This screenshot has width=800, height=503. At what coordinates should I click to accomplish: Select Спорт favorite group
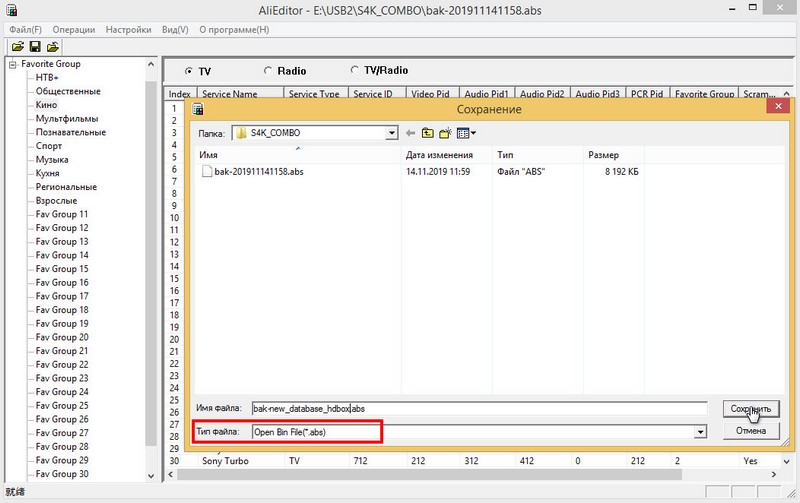point(48,146)
